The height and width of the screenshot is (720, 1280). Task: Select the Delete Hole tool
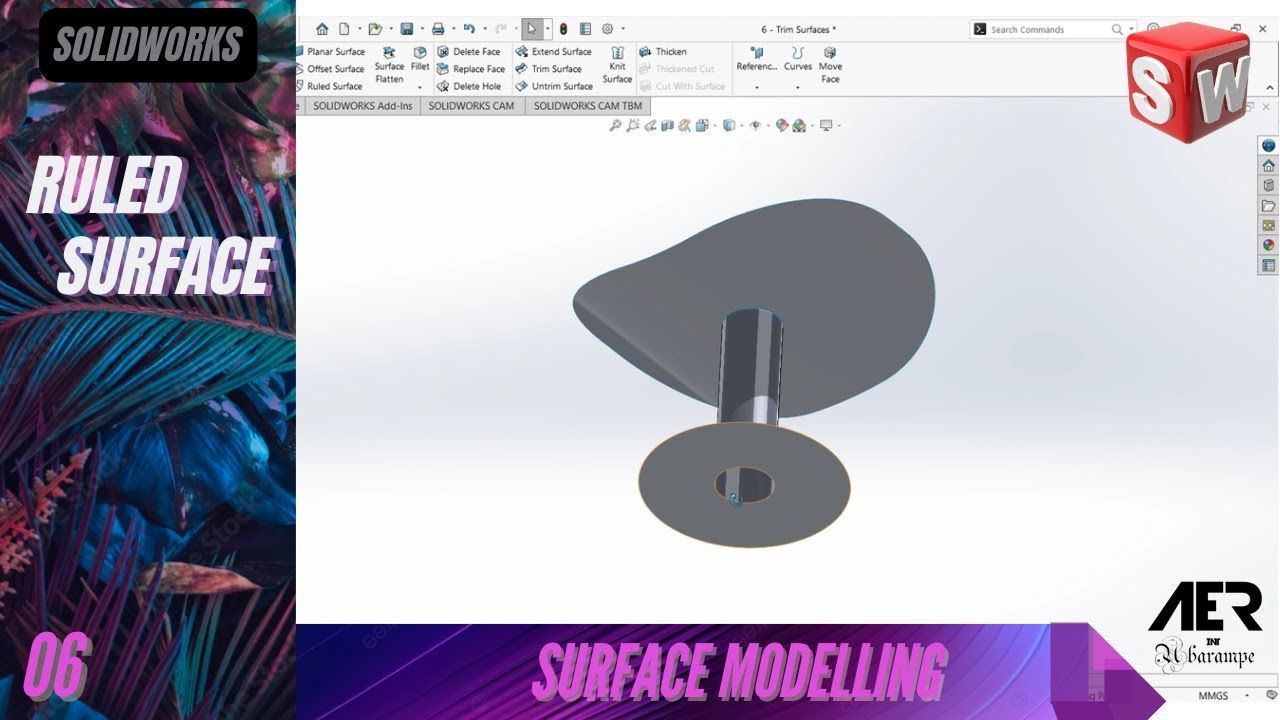pos(468,86)
